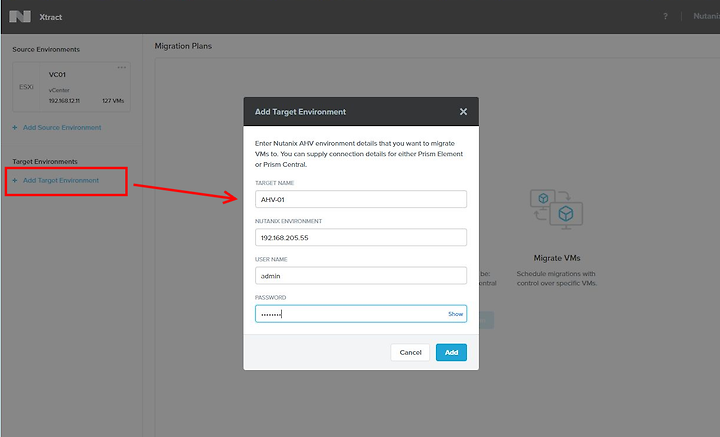Viewport: 720px width, 437px height.
Task: Confirm with the Add button
Action: click(451, 352)
